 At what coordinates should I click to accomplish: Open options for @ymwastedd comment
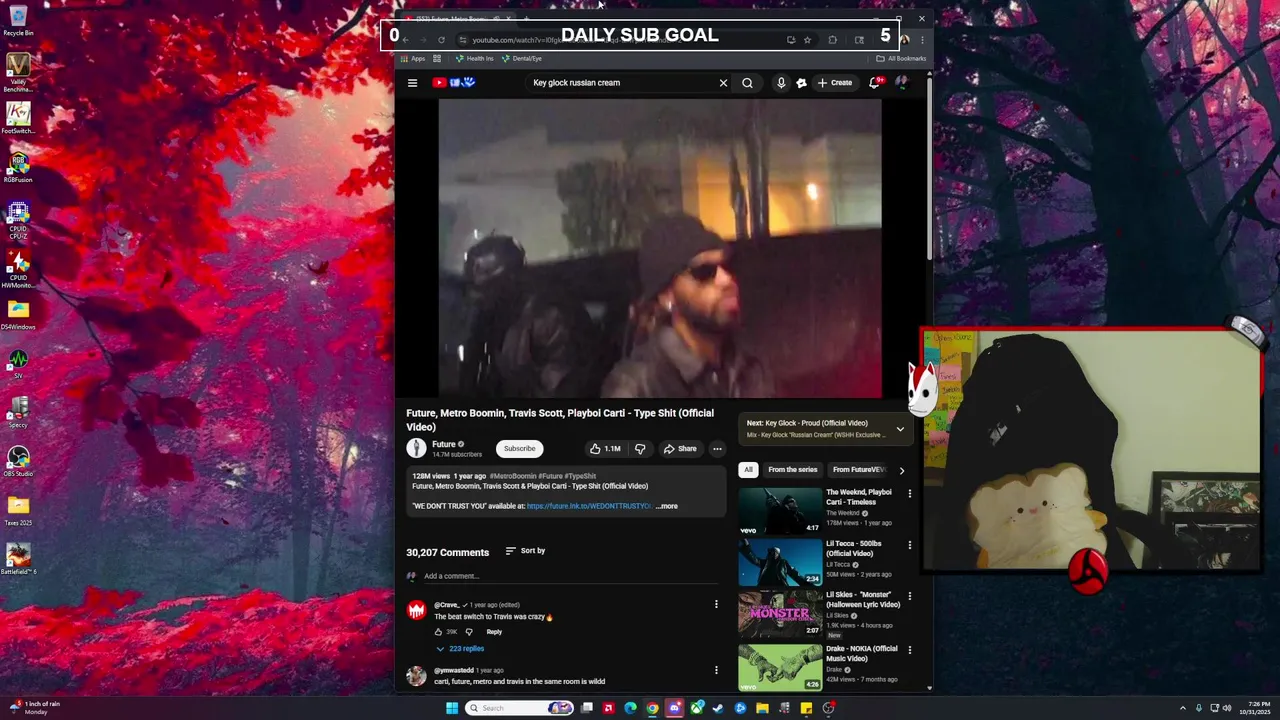716,670
